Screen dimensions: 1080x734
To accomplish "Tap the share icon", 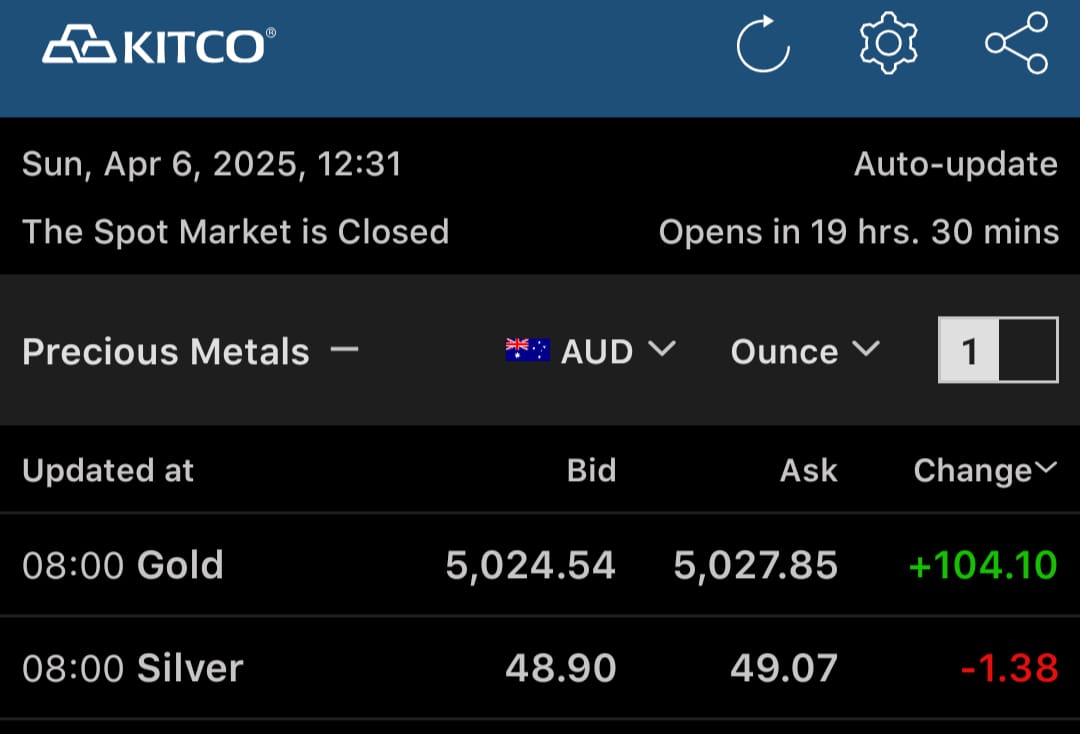I will [1017, 43].
